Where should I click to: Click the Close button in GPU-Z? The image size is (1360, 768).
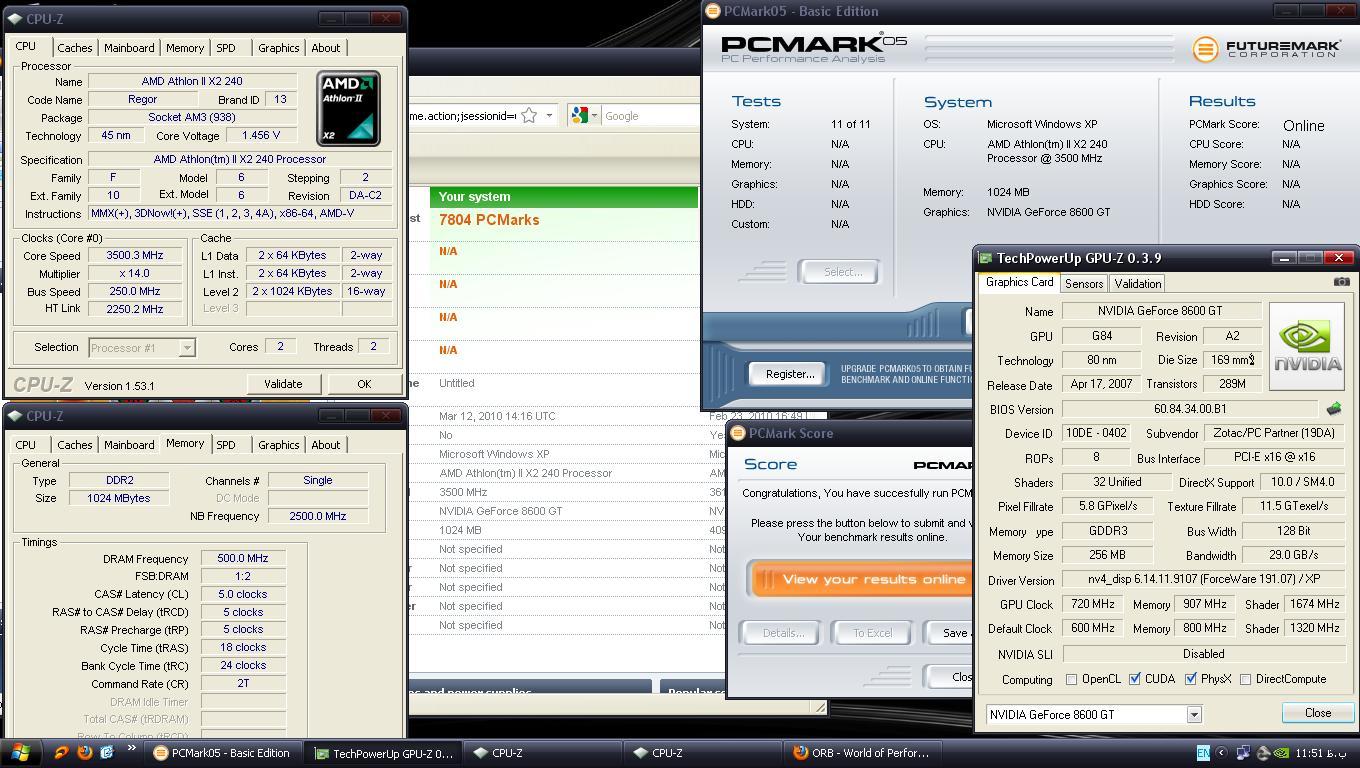point(1317,713)
